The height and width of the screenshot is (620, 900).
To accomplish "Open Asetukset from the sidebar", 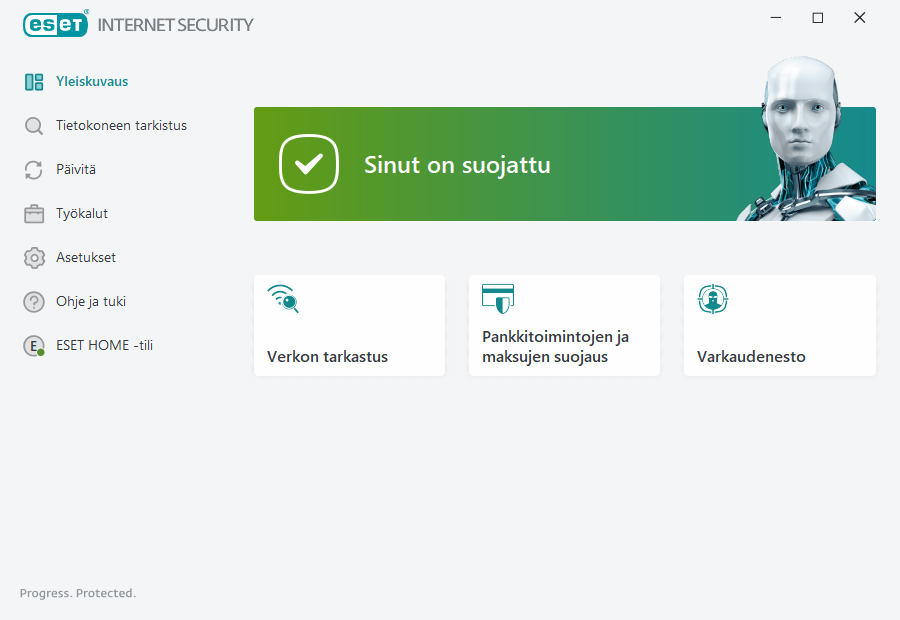I will coord(86,258).
